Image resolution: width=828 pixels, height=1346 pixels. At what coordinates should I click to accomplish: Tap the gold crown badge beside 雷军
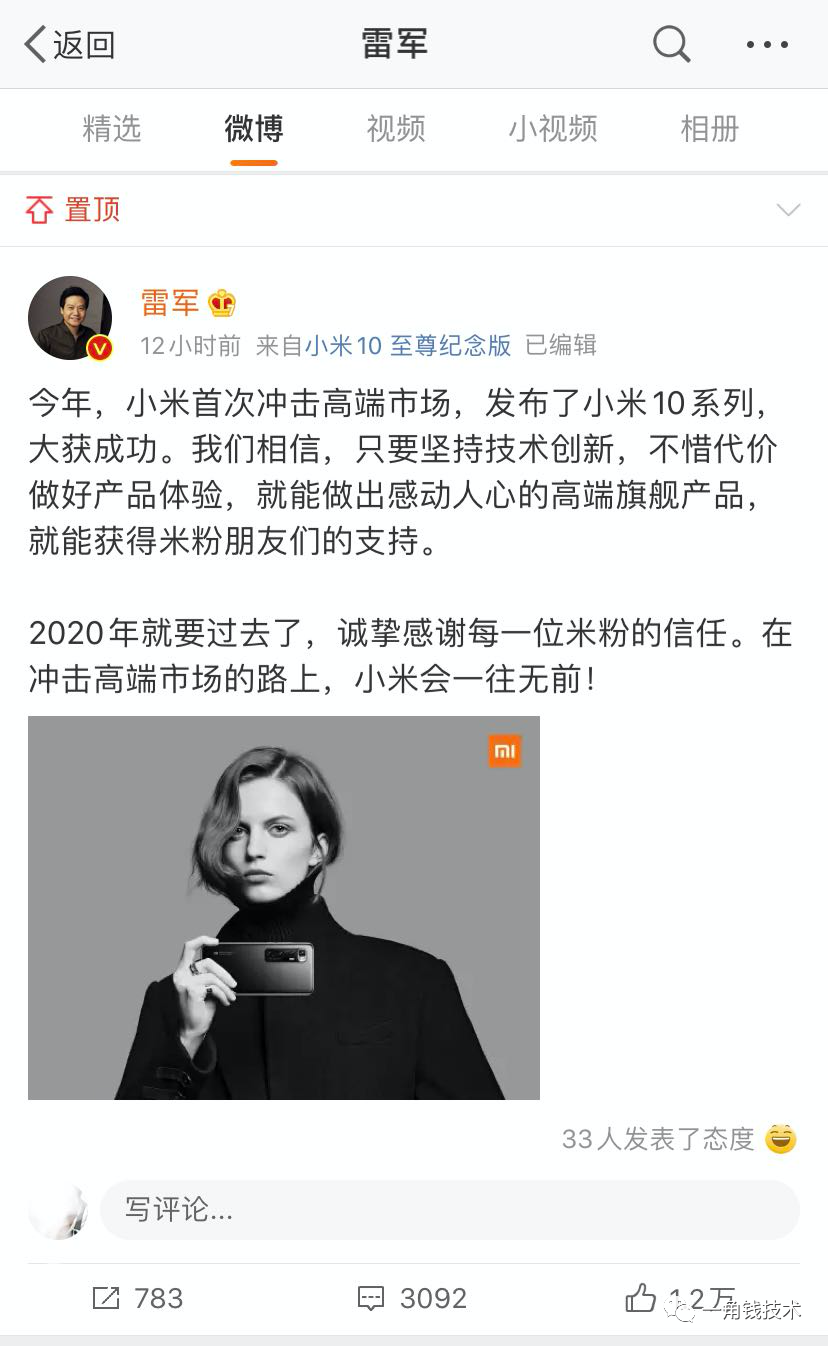[x=222, y=302]
